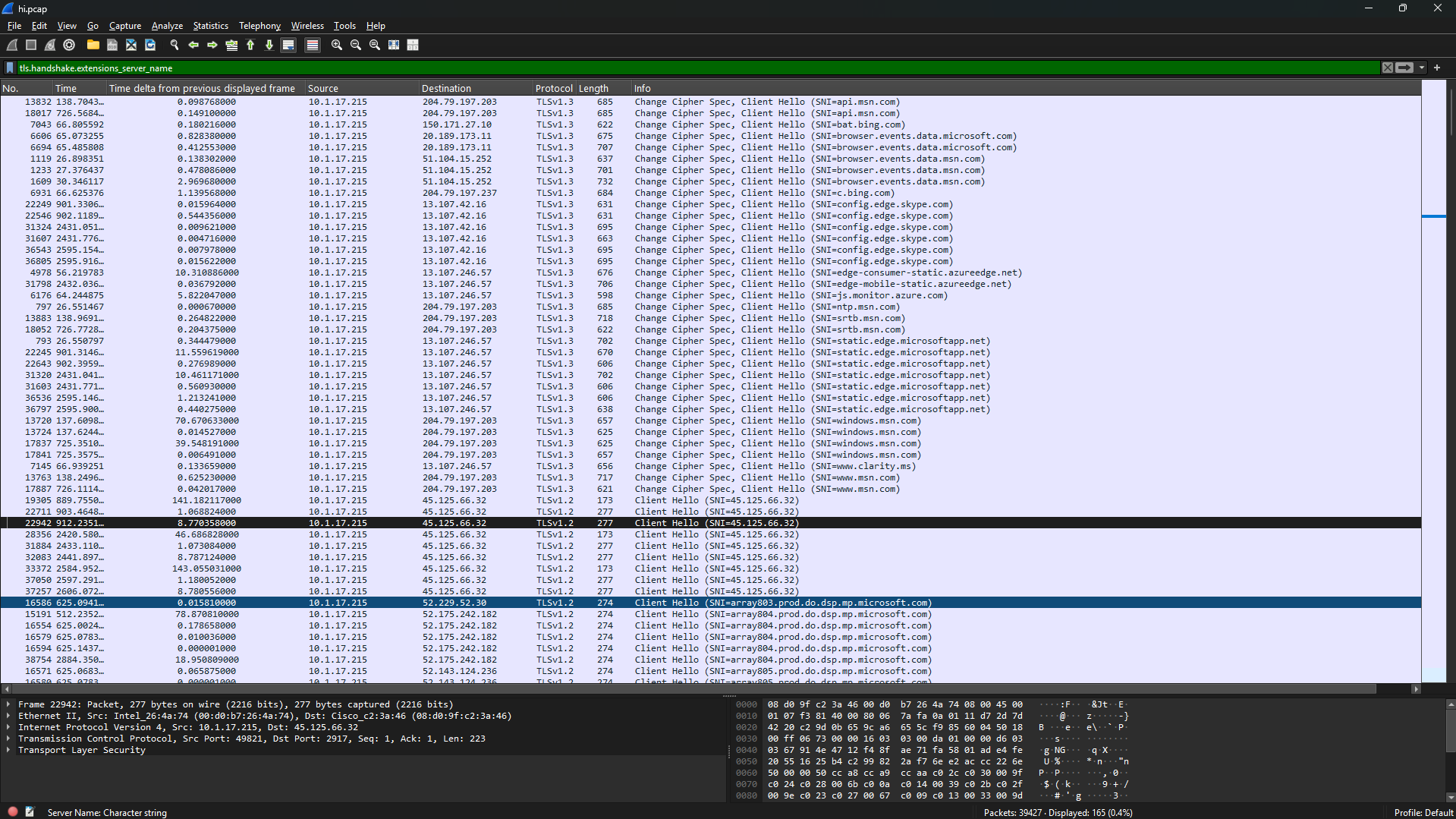
Task: Clear the display filter with the X button
Action: [1388, 68]
